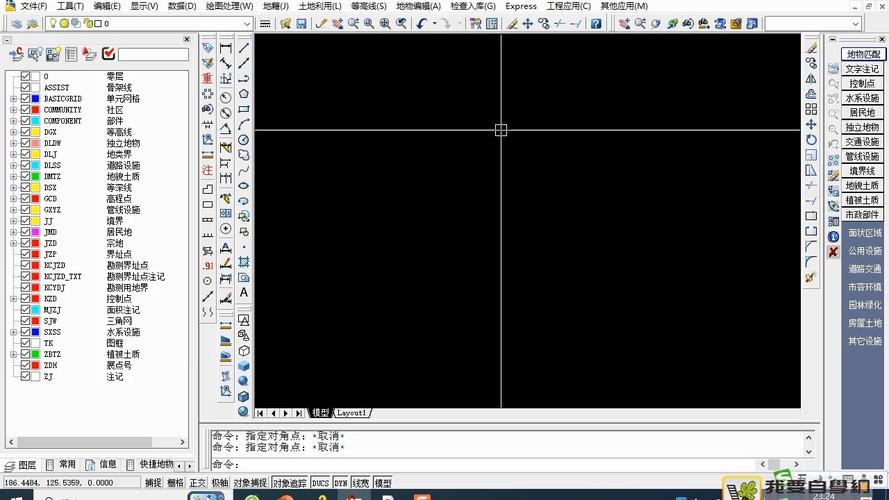Open the Undo history dropdown arrow
The width and height of the screenshot is (889, 500).
434,23
